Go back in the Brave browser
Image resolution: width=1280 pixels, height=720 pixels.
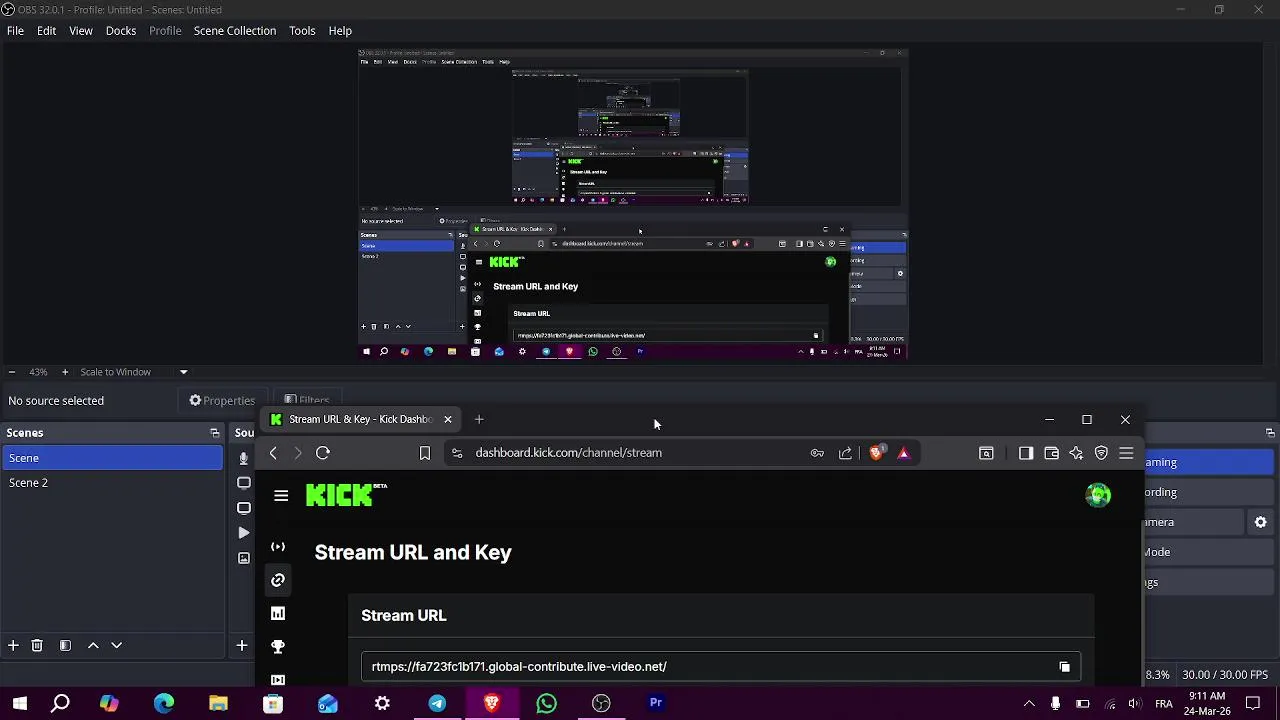pos(273,453)
